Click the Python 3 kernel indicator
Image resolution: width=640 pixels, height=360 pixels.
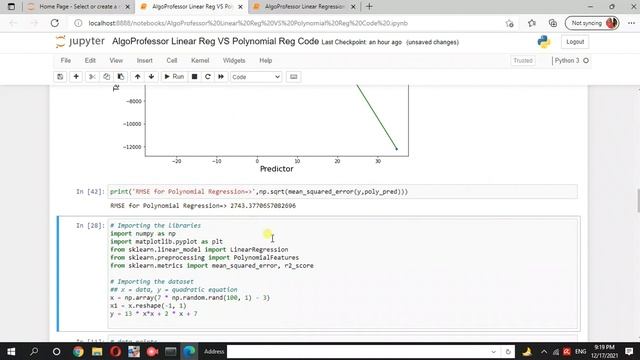point(571,60)
